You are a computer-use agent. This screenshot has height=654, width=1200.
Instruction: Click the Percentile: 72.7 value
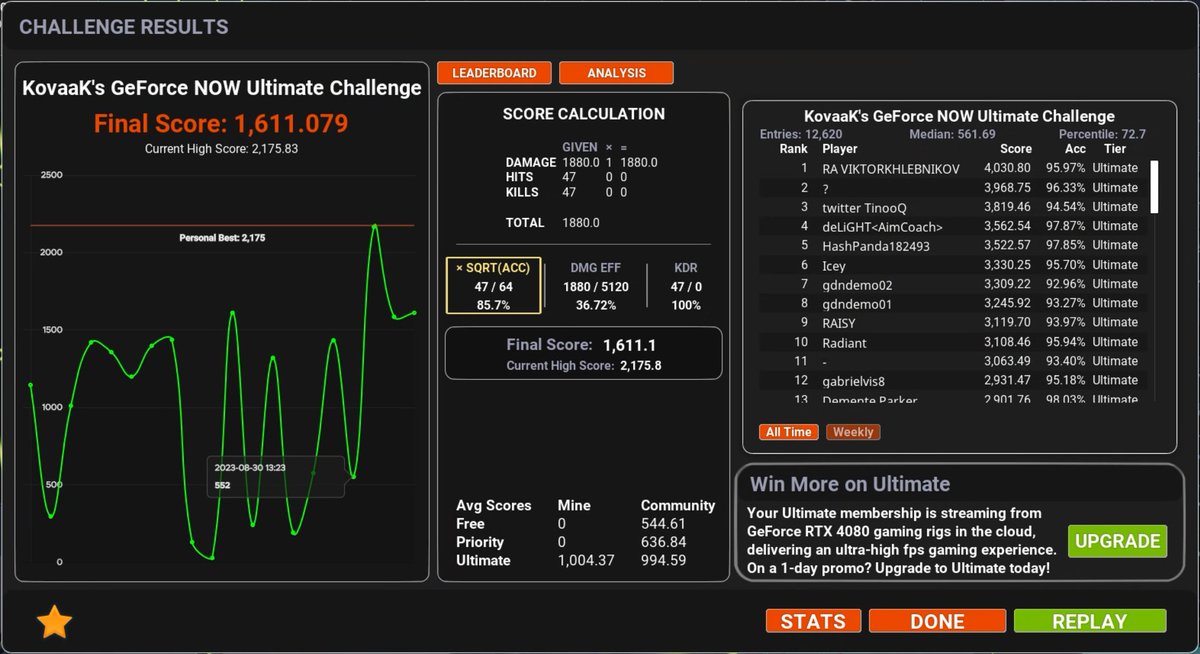[1102, 134]
